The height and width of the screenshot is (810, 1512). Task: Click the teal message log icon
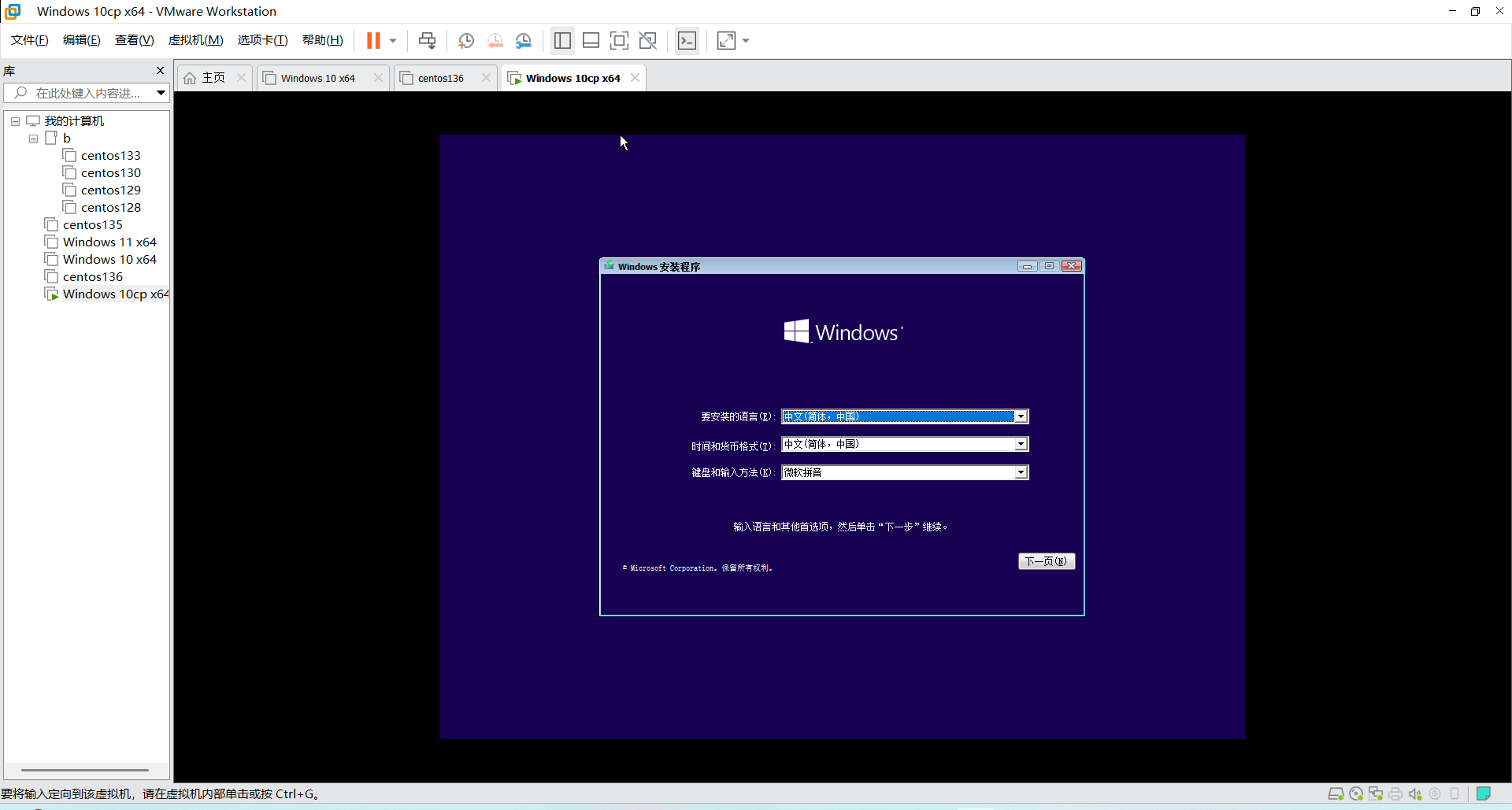1484,793
